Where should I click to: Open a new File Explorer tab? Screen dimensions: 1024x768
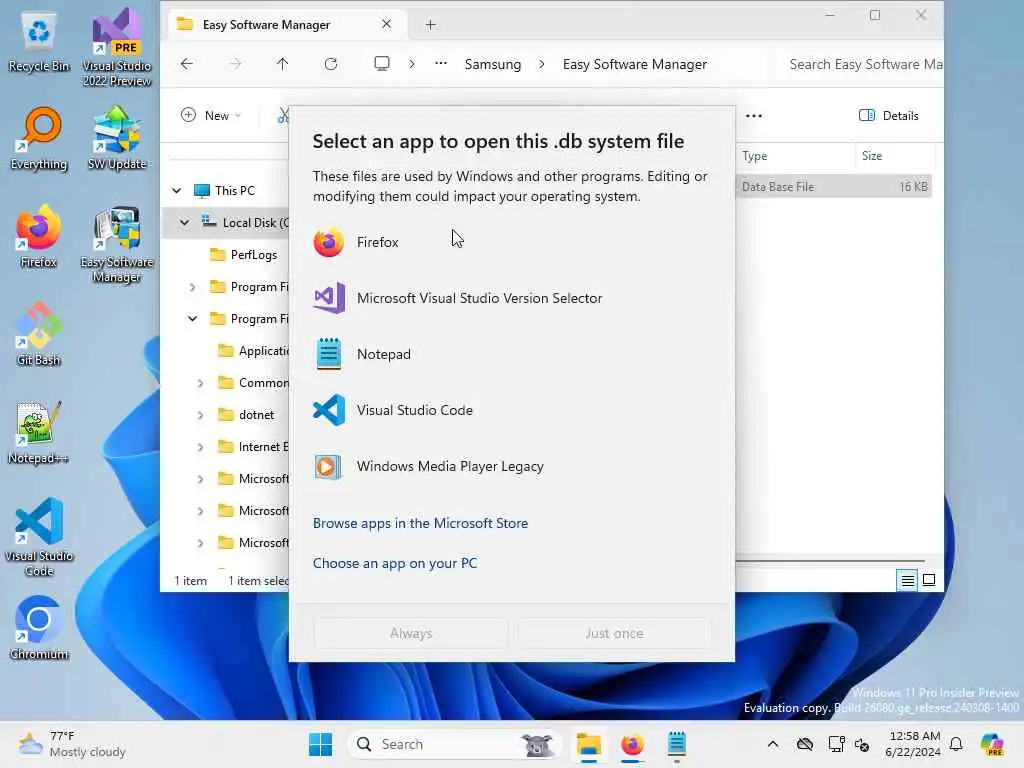click(x=430, y=25)
